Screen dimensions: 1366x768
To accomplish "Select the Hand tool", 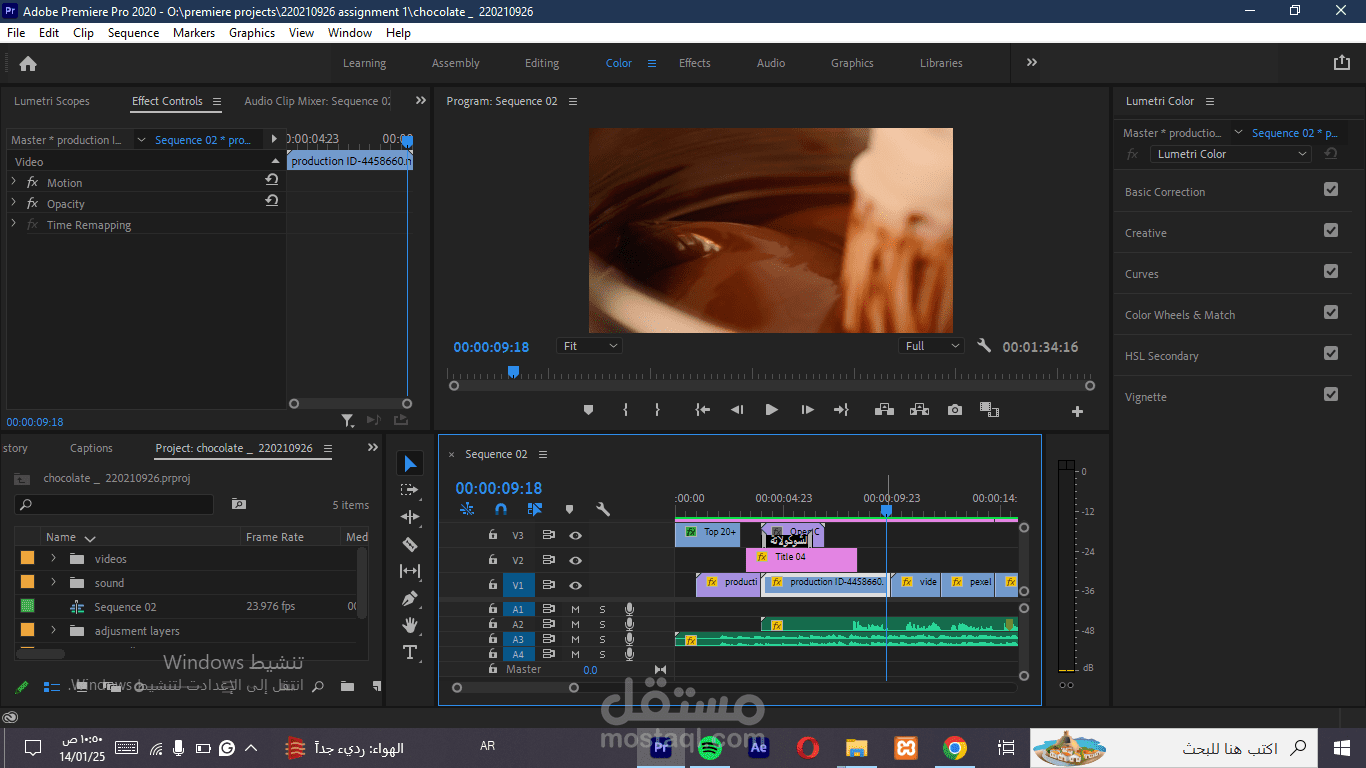I will pos(410,625).
